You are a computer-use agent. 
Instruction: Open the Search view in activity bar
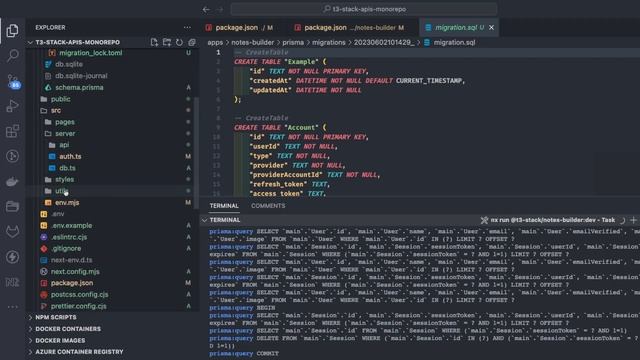(x=12, y=56)
